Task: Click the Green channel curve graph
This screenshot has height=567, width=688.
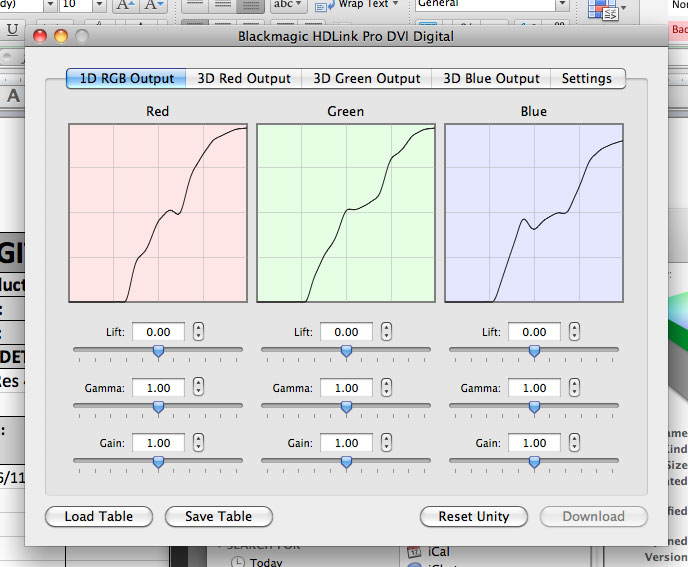Action: click(x=346, y=213)
